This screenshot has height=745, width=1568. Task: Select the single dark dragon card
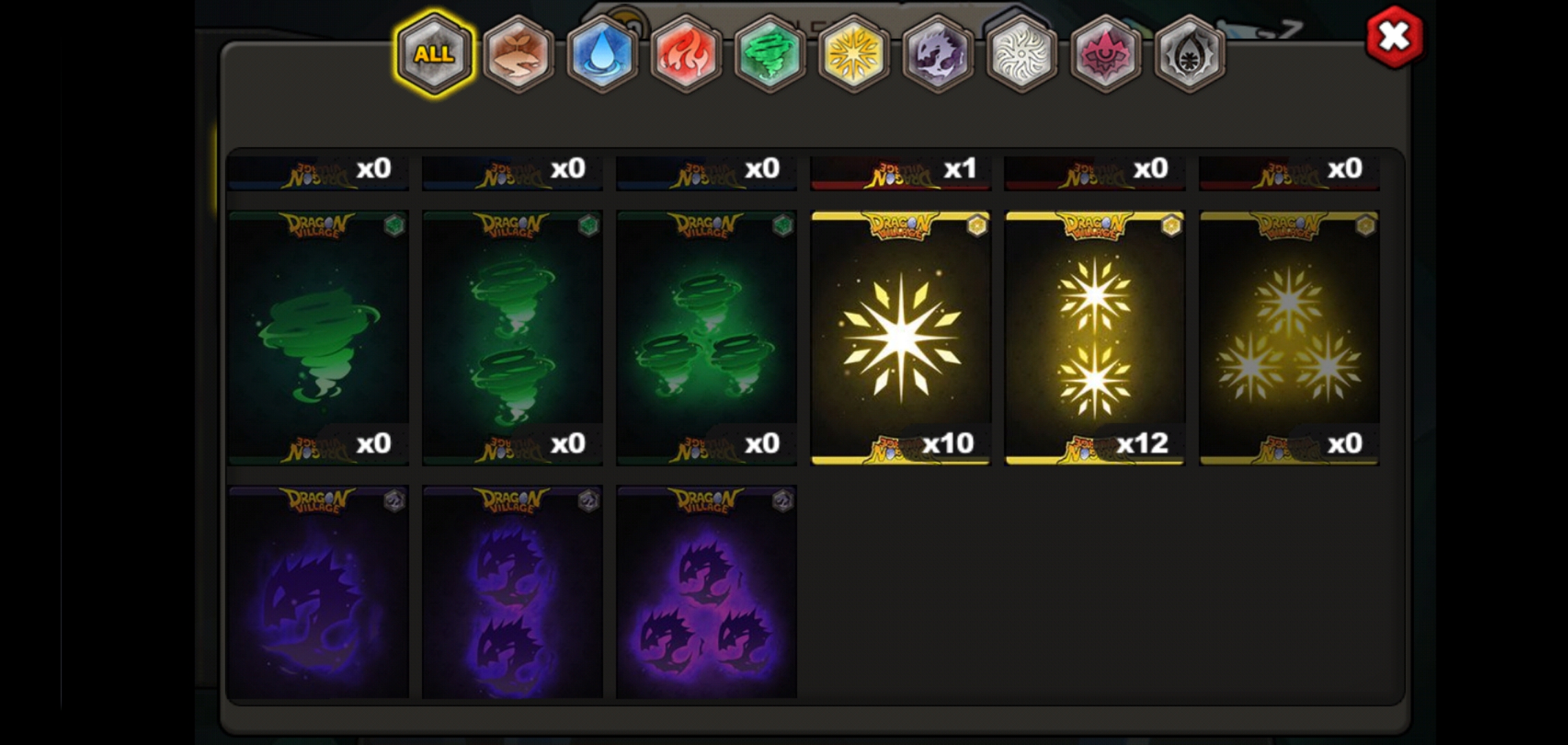point(319,592)
